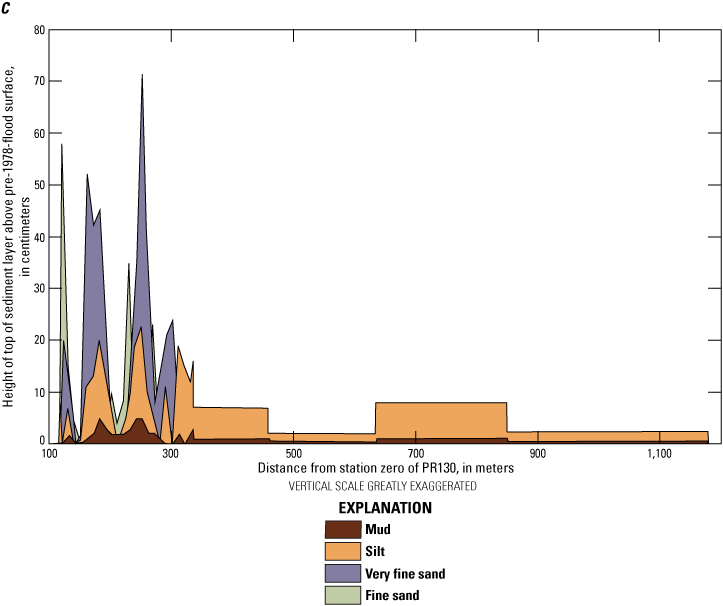Click the tallest very fine sand peak tip
Screen dimensions: 723x606
[142, 78]
